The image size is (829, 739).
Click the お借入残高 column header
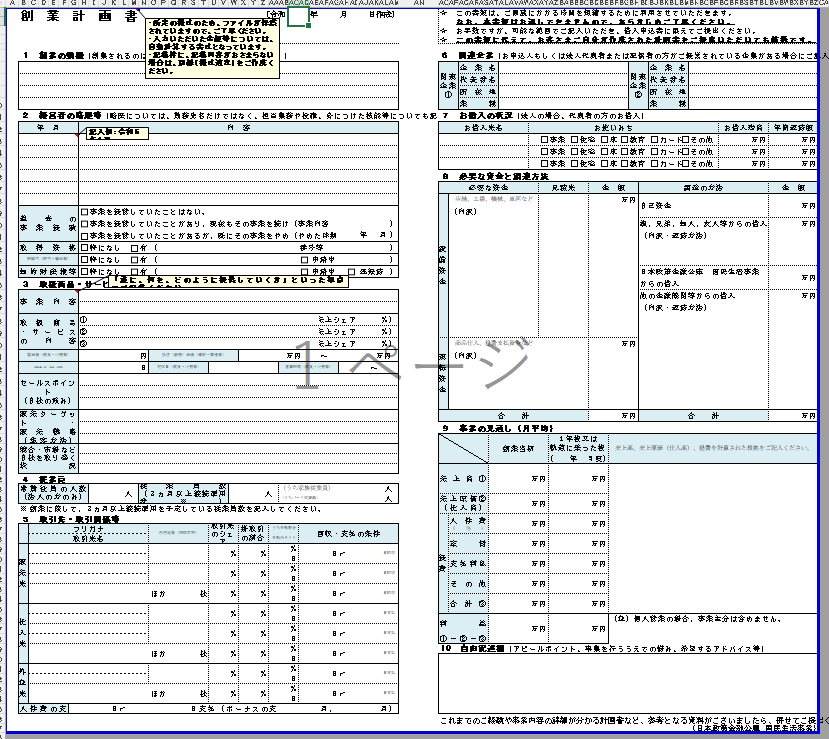(743, 127)
